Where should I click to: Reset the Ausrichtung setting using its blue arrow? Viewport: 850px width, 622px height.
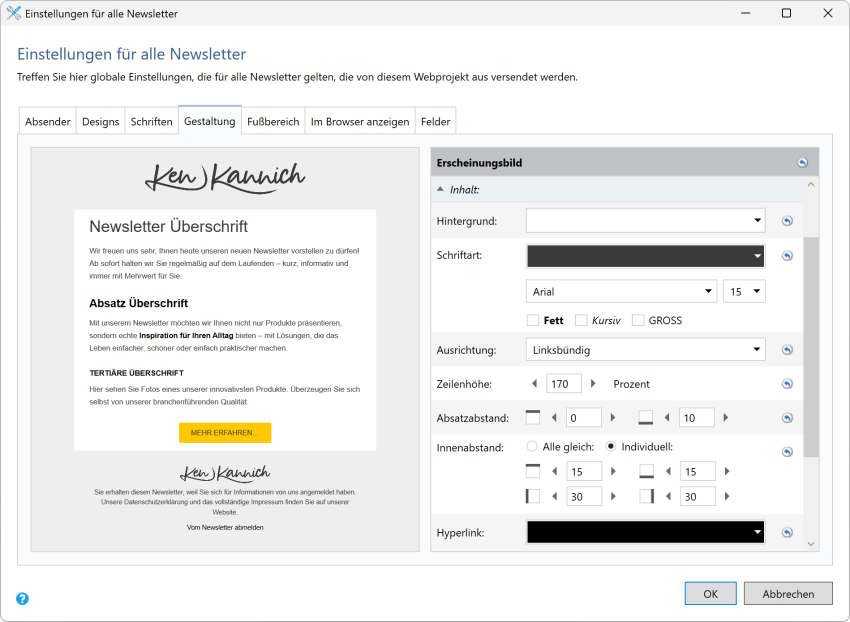point(788,350)
